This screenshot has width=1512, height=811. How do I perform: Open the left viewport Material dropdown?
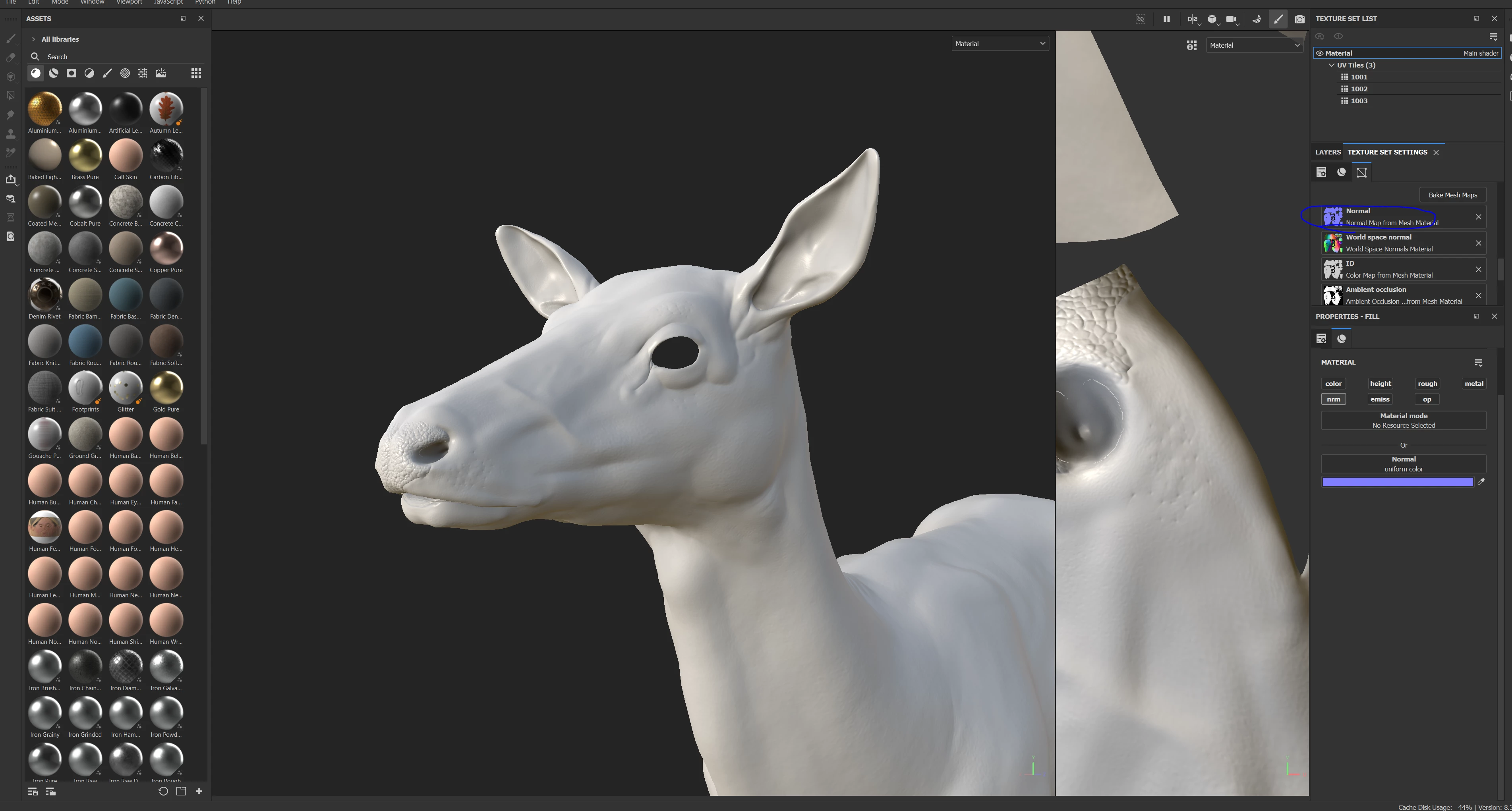(1000, 43)
